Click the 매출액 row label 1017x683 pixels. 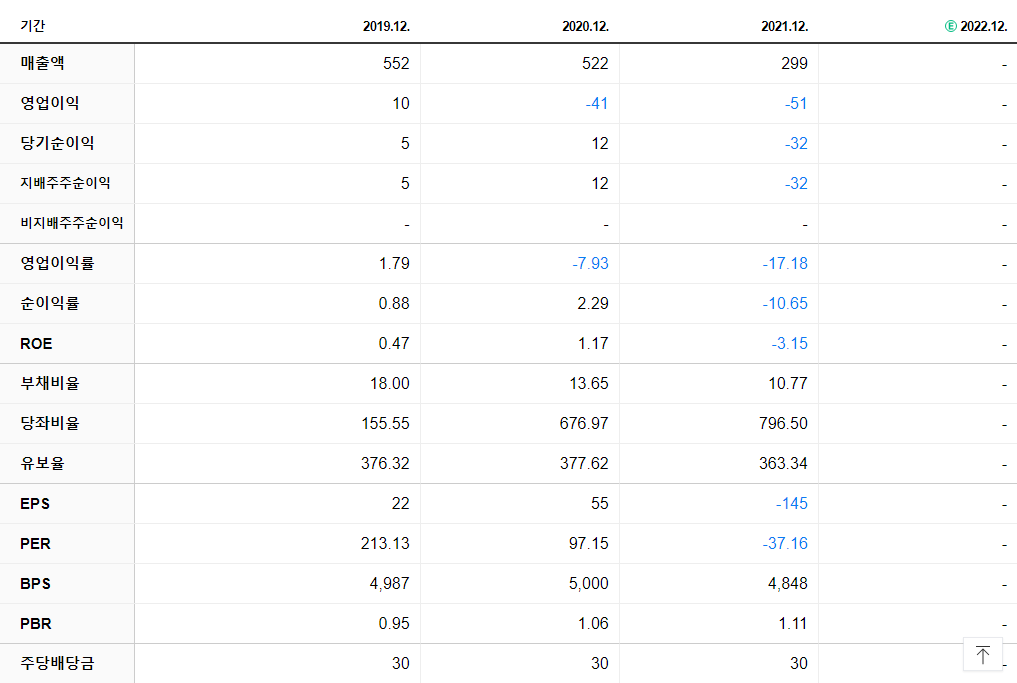[42, 63]
